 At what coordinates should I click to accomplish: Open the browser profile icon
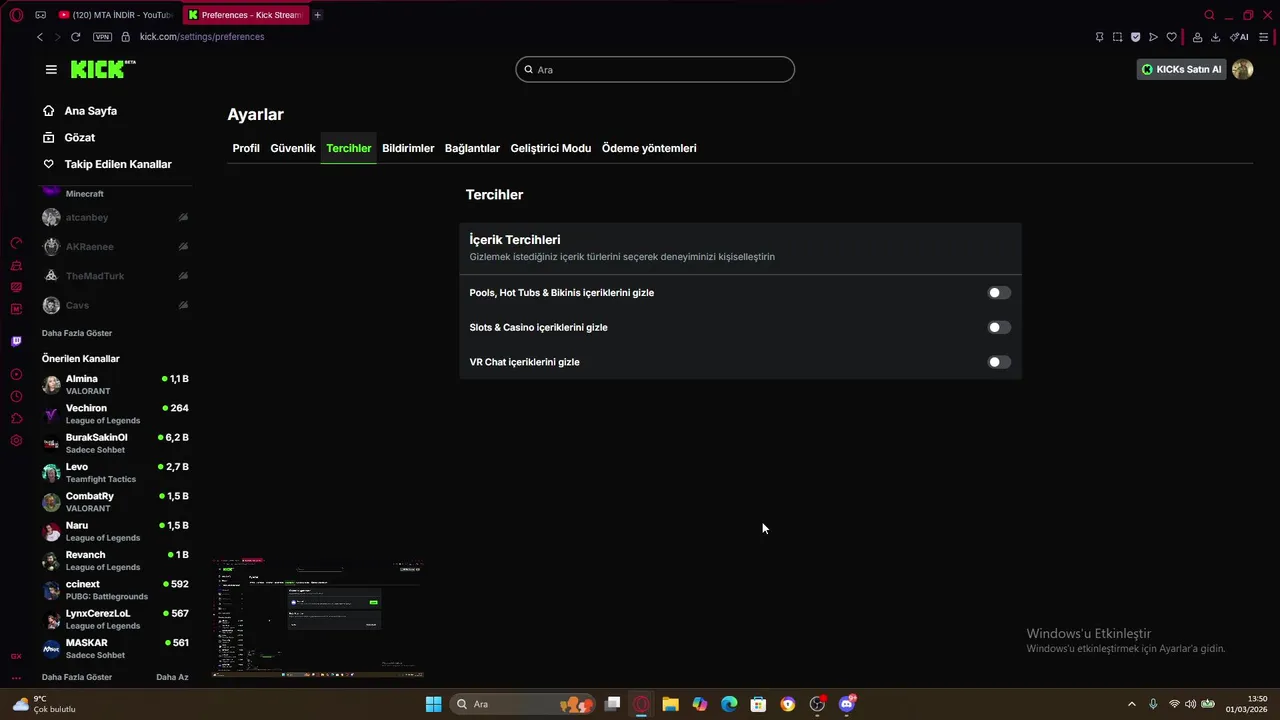tap(1197, 37)
